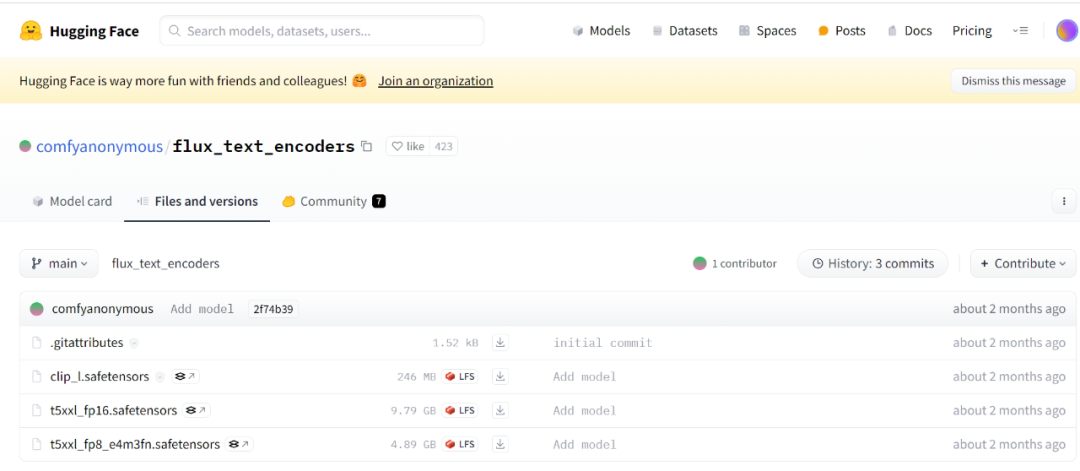
Task: Open Spaces in the top navigation
Action: (767, 31)
